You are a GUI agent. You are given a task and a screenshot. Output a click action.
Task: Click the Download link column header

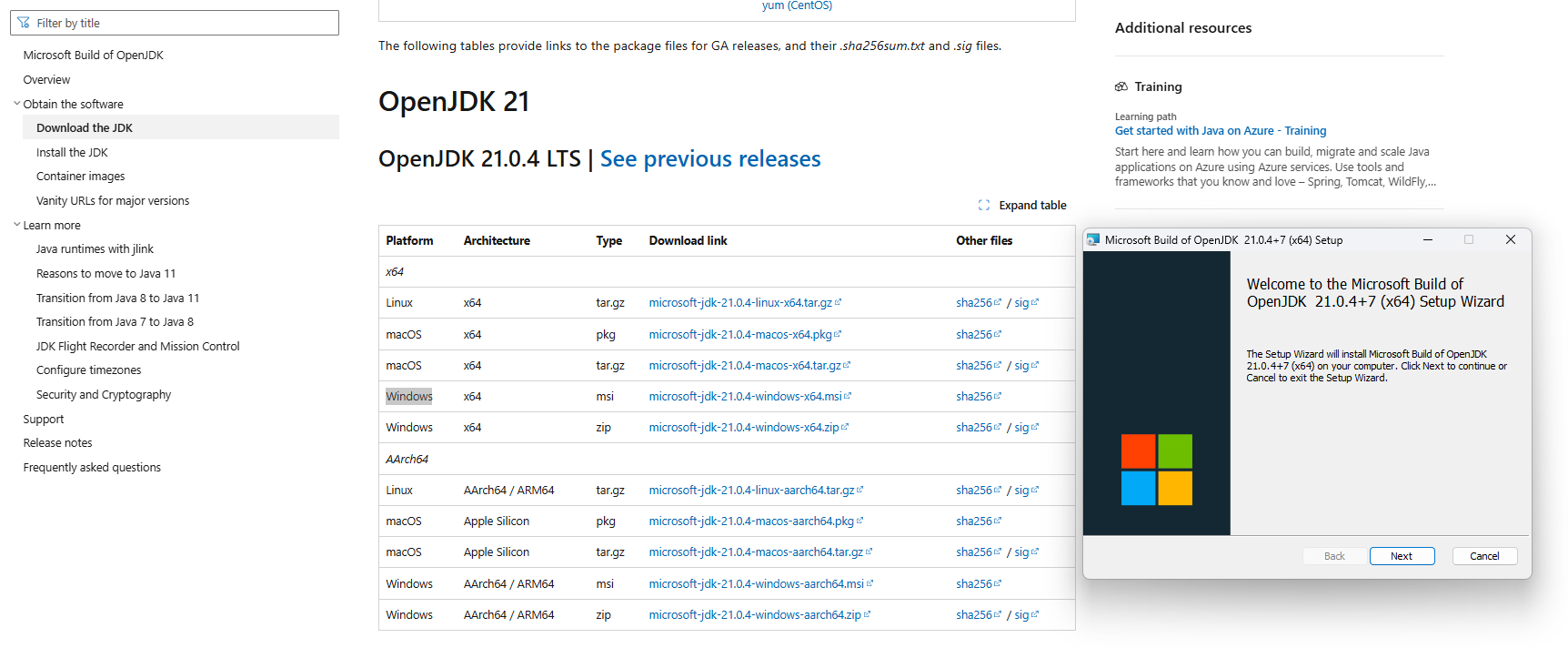coord(689,241)
